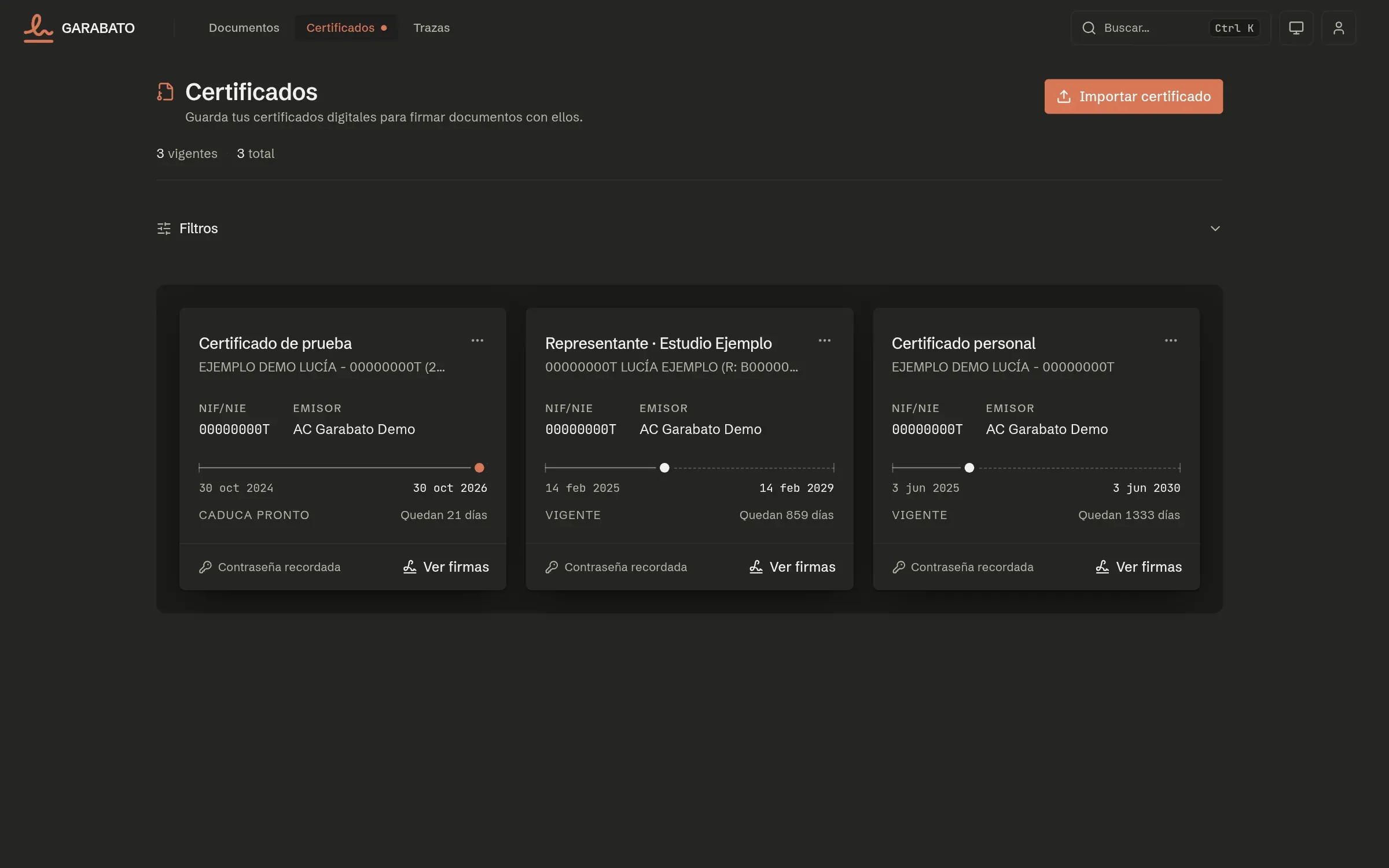The width and height of the screenshot is (1389, 868).
Task: Open more options for Certificado de prueba
Action: [x=477, y=341]
